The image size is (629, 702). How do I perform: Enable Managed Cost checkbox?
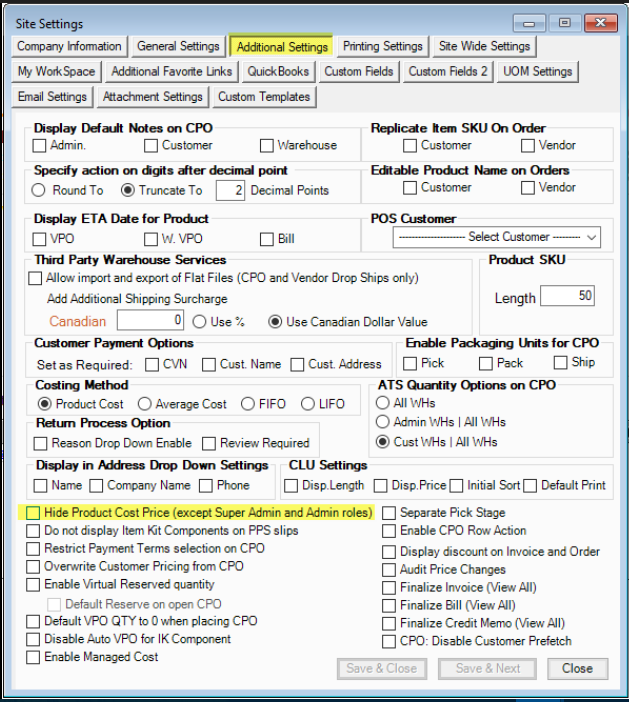tap(35, 657)
